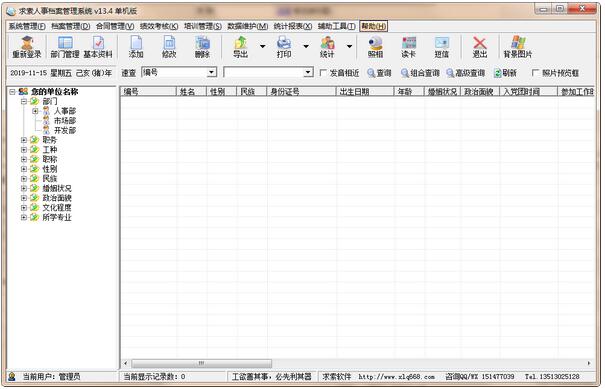Click the 统计 statistics icon
Image resolution: width=605 pixels, height=389 pixels.
327,47
